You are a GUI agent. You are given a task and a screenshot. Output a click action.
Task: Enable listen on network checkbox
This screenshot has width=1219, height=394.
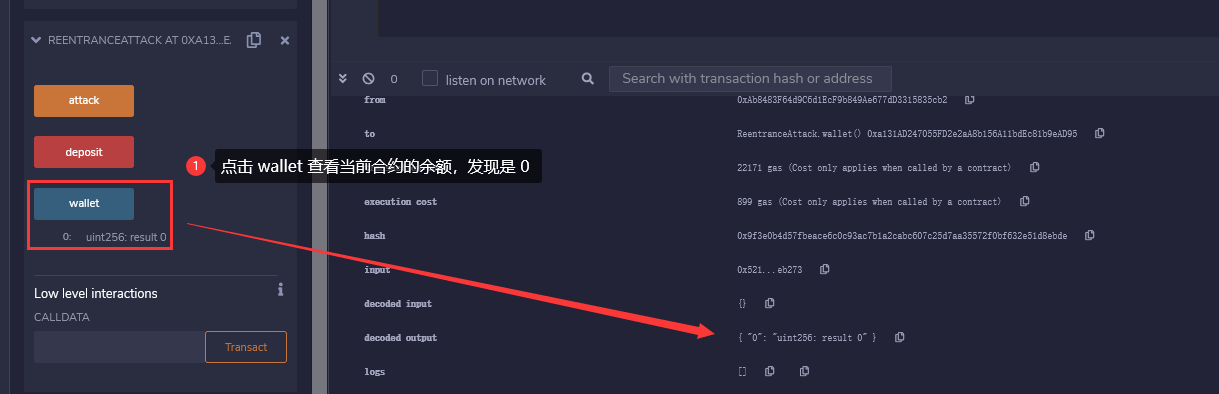430,78
